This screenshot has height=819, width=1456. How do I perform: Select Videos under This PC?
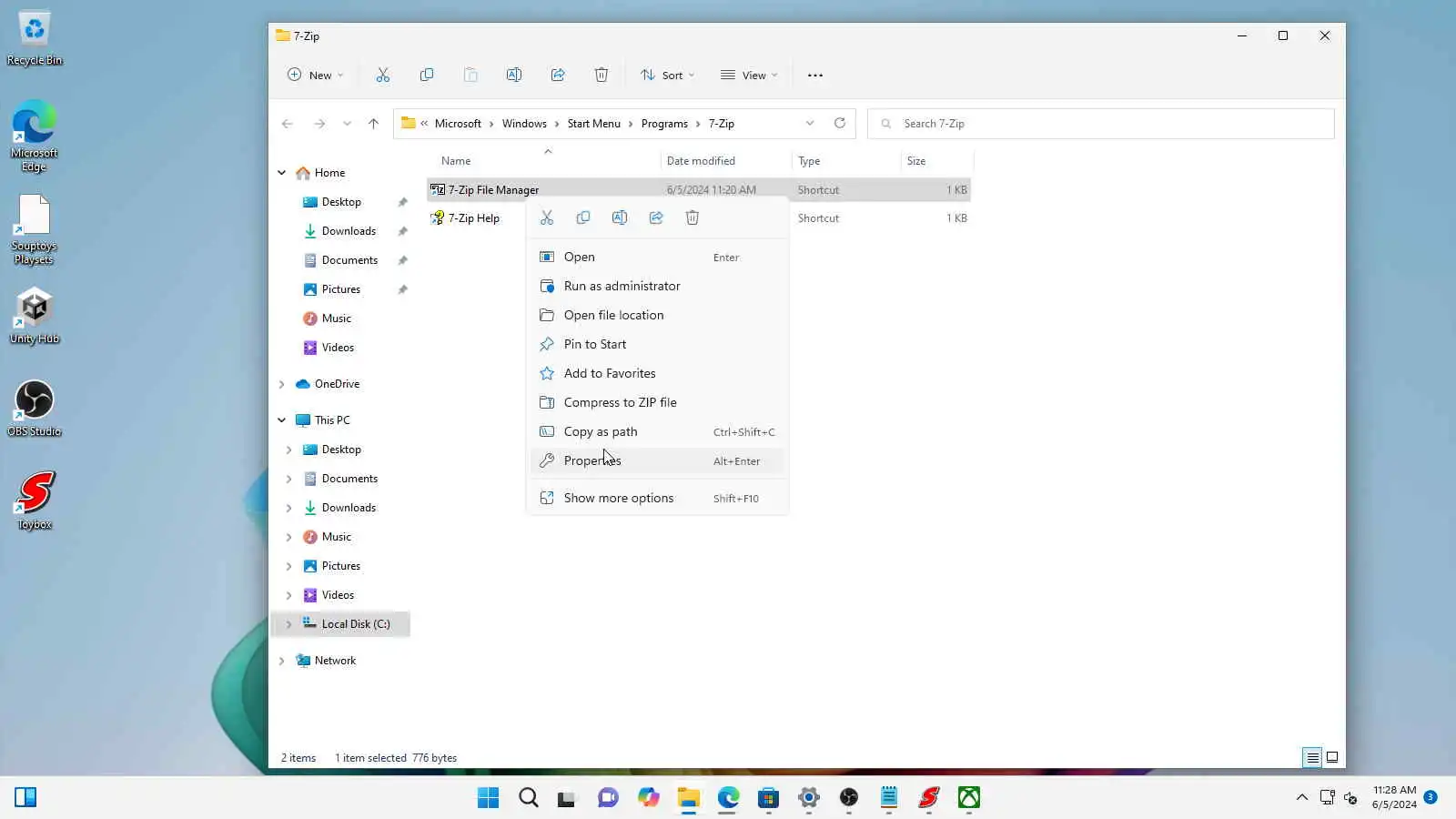(x=338, y=595)
